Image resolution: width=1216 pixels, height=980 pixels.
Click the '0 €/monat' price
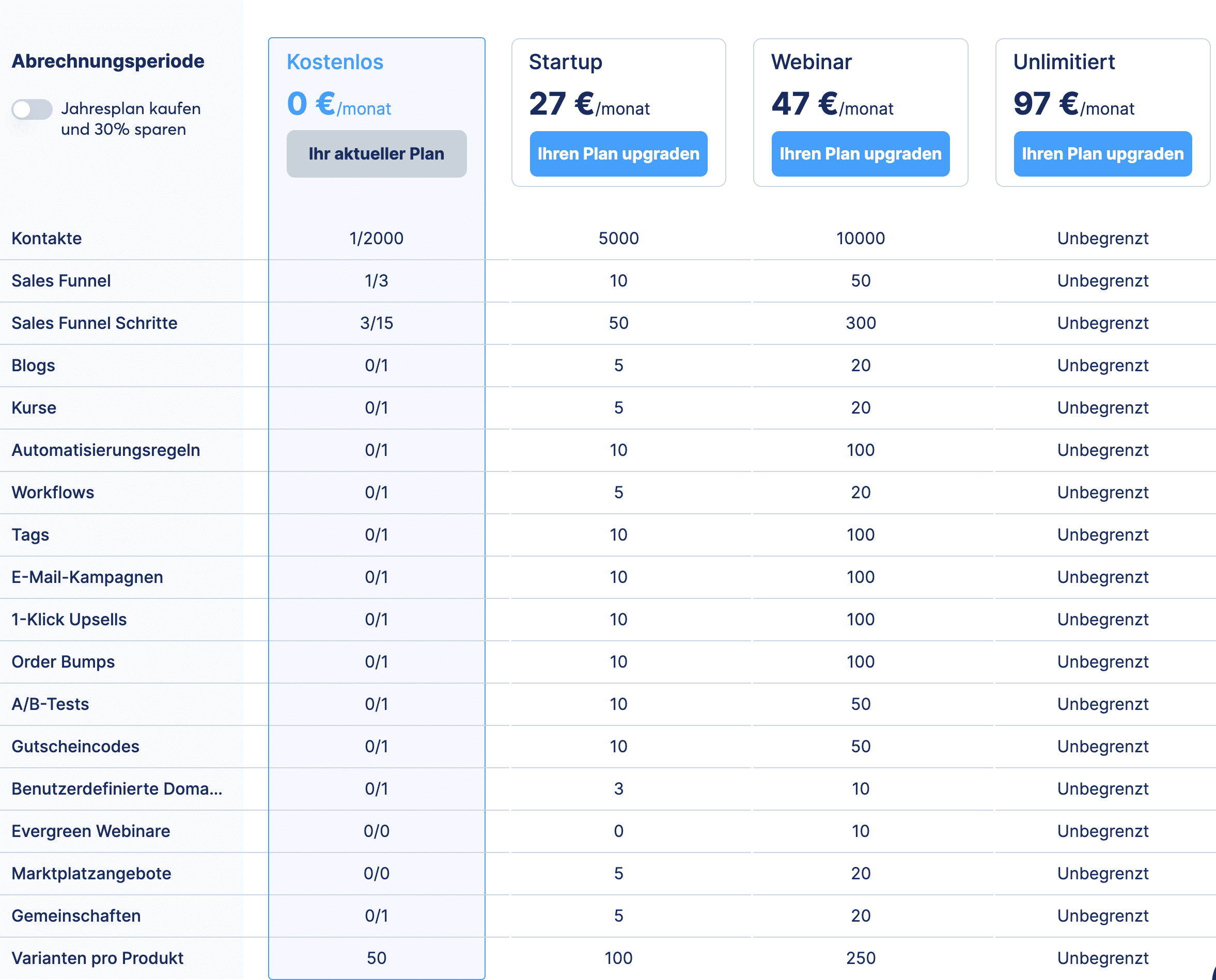point(339,104)
